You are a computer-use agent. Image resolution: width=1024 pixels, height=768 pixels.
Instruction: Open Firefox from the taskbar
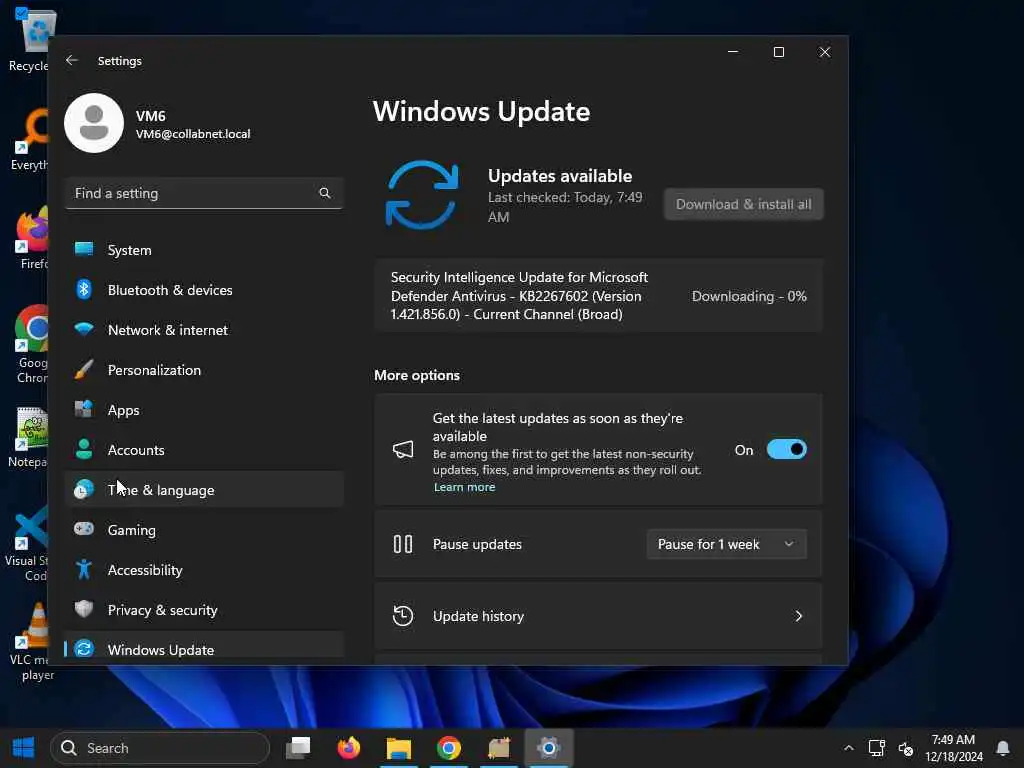[349, 747]
